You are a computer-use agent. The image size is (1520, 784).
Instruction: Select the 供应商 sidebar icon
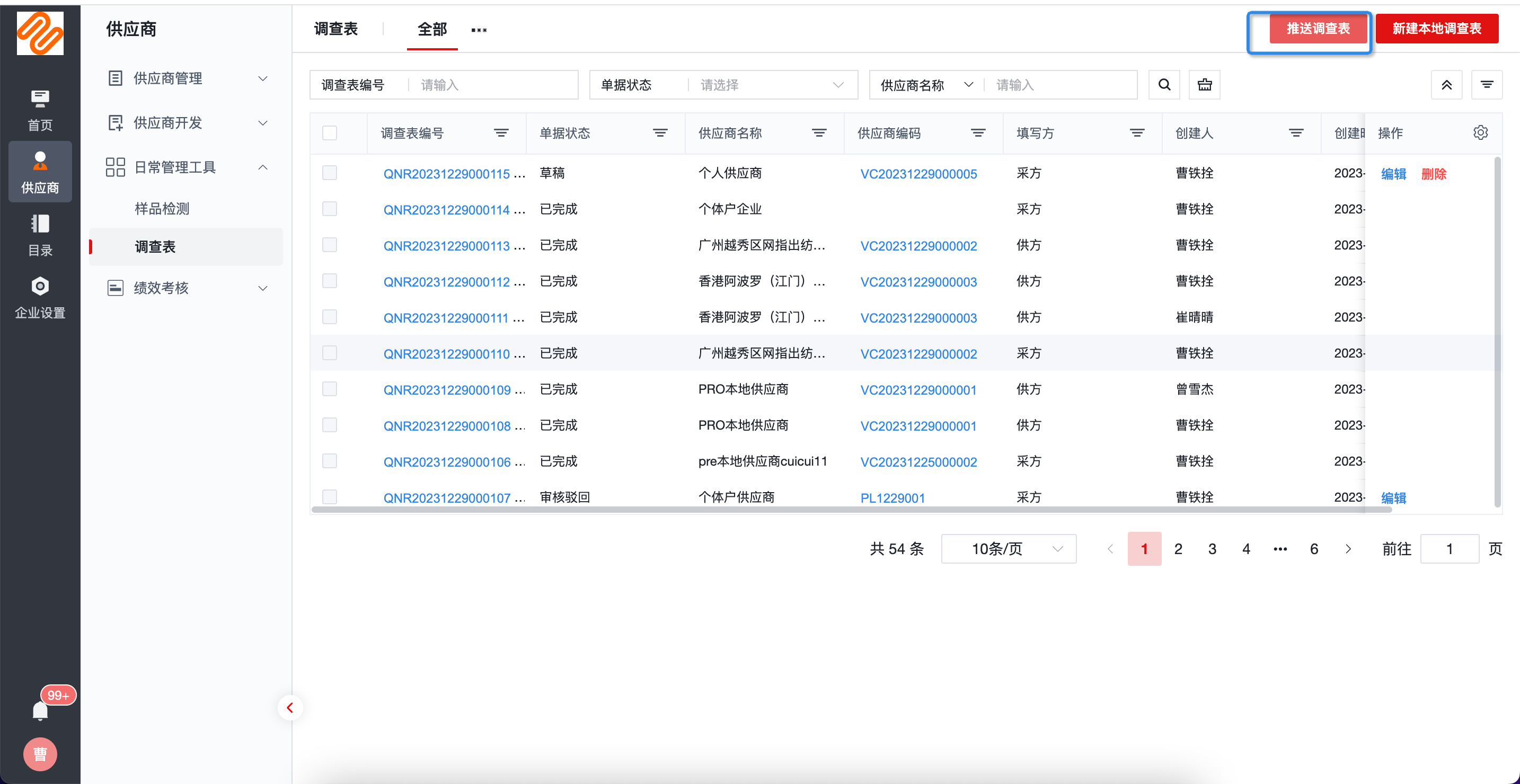pyautogui.click(x=40, y=172)
